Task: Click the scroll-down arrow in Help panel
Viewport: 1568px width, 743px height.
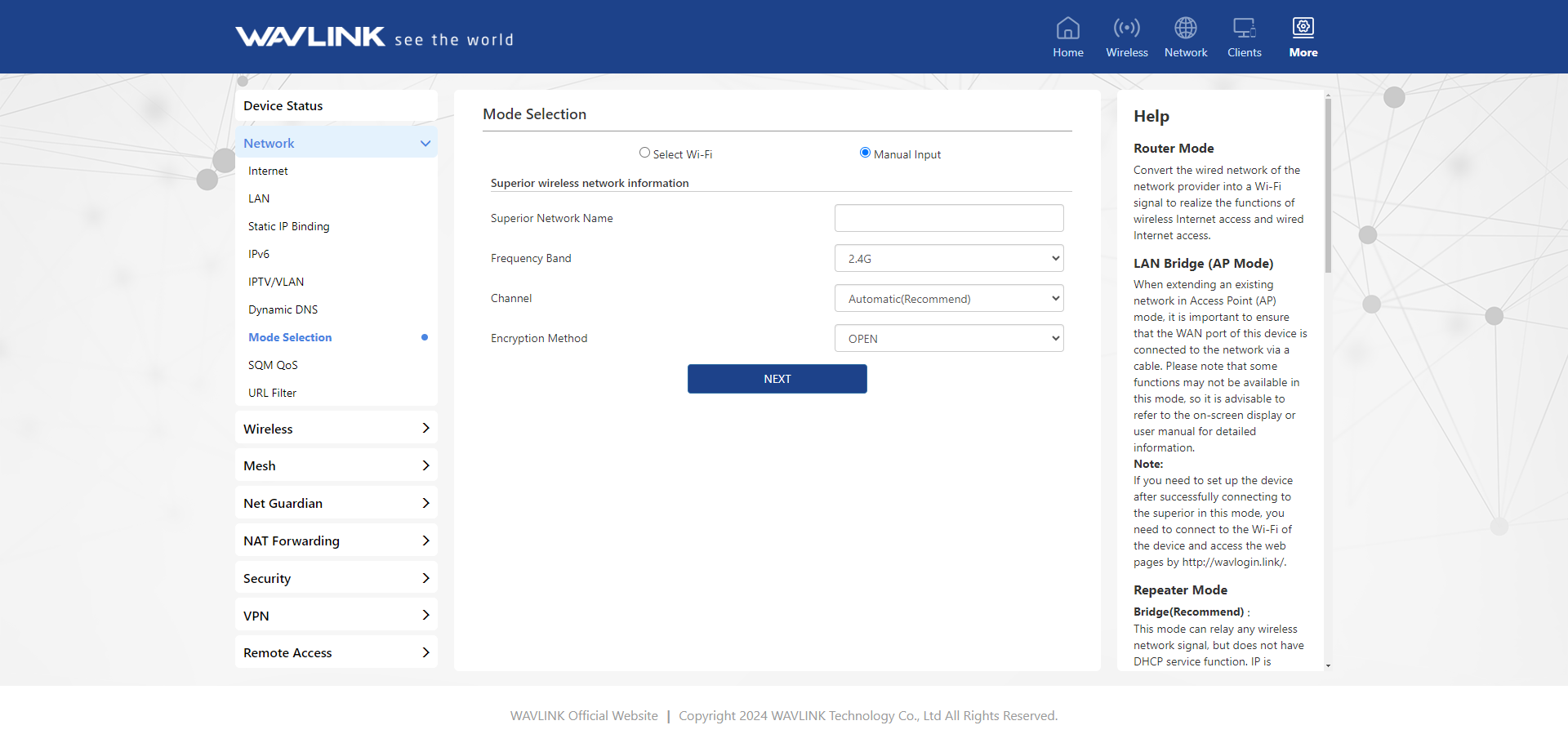Action: click(x=1328, y=665)
